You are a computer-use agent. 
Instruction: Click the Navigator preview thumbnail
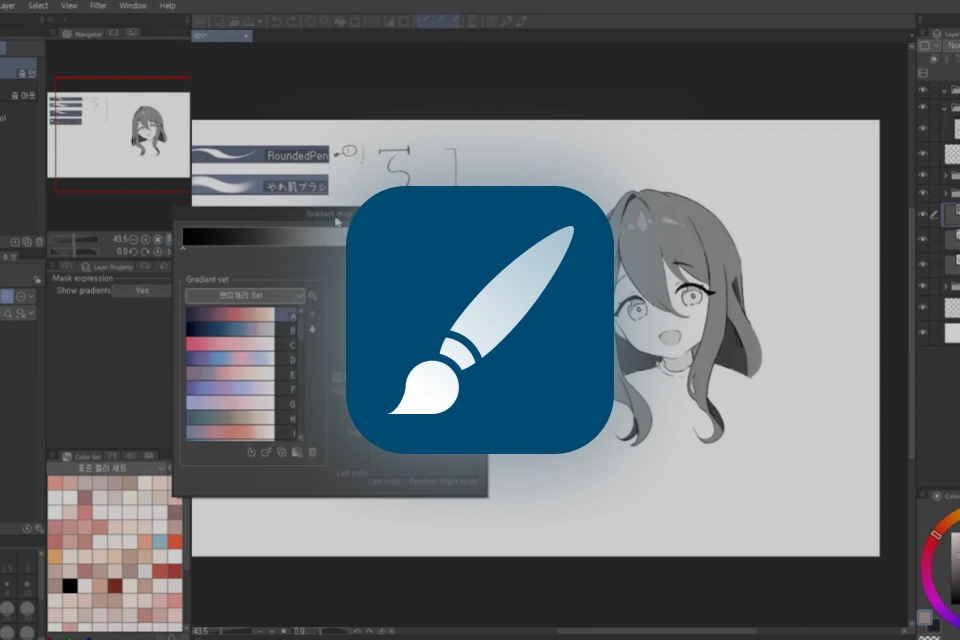pyautogui.click(x=119, y=135)
